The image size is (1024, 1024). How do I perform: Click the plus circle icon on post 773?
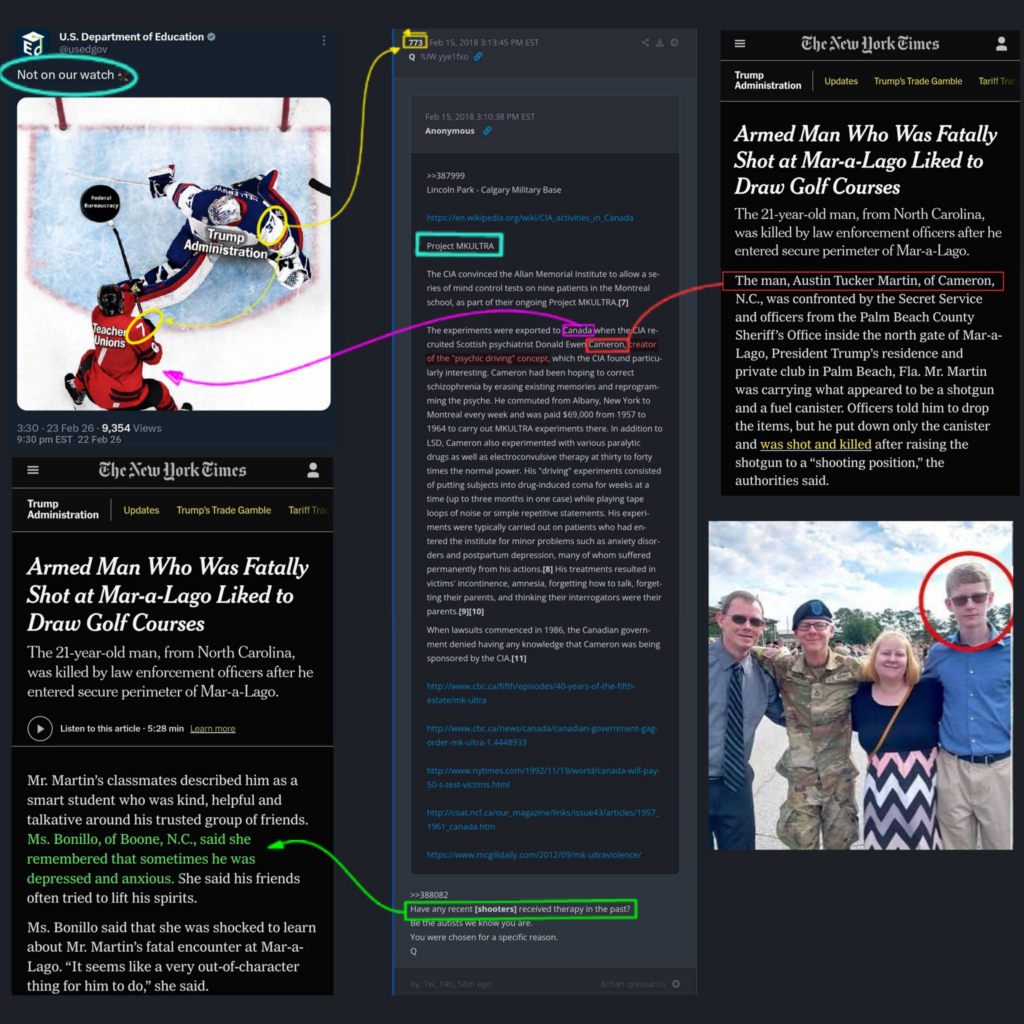pos(674,42)
